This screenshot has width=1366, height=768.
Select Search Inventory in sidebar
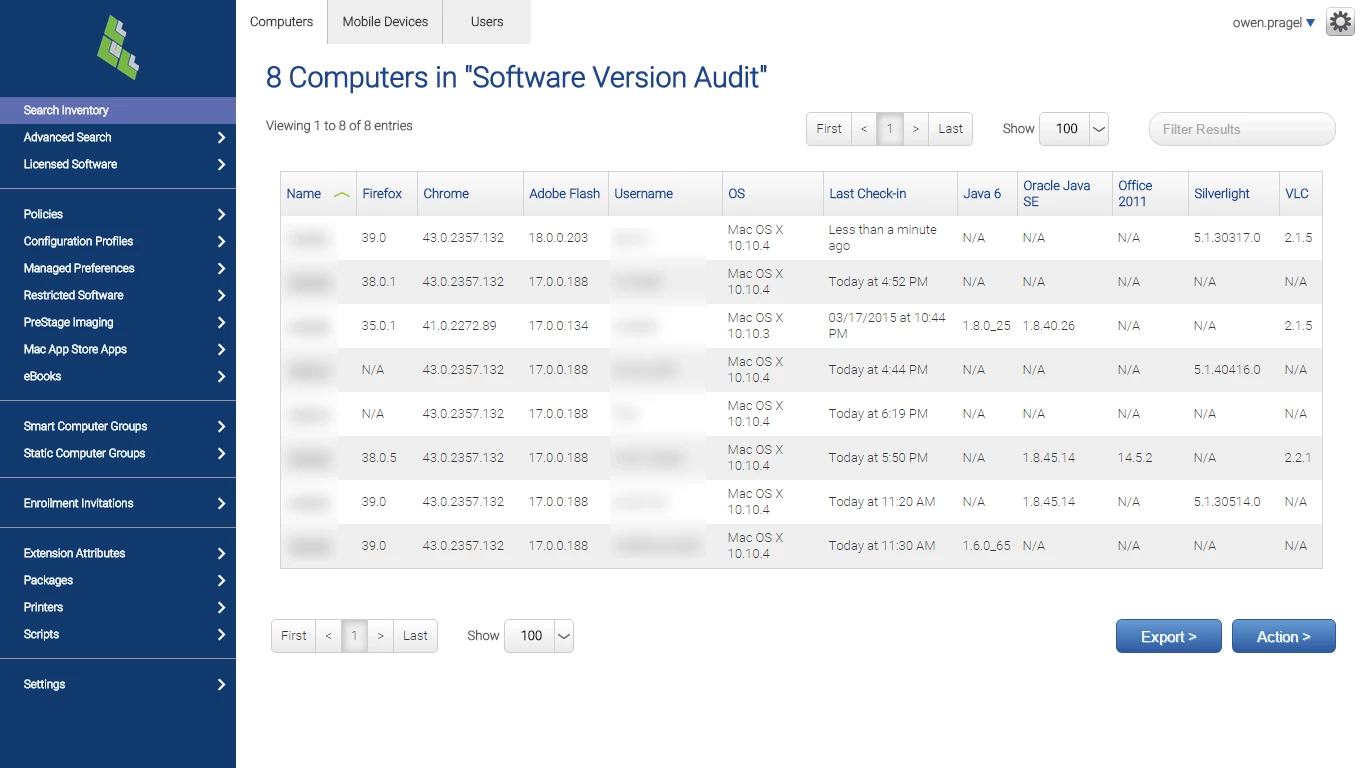tap(118, 110)
